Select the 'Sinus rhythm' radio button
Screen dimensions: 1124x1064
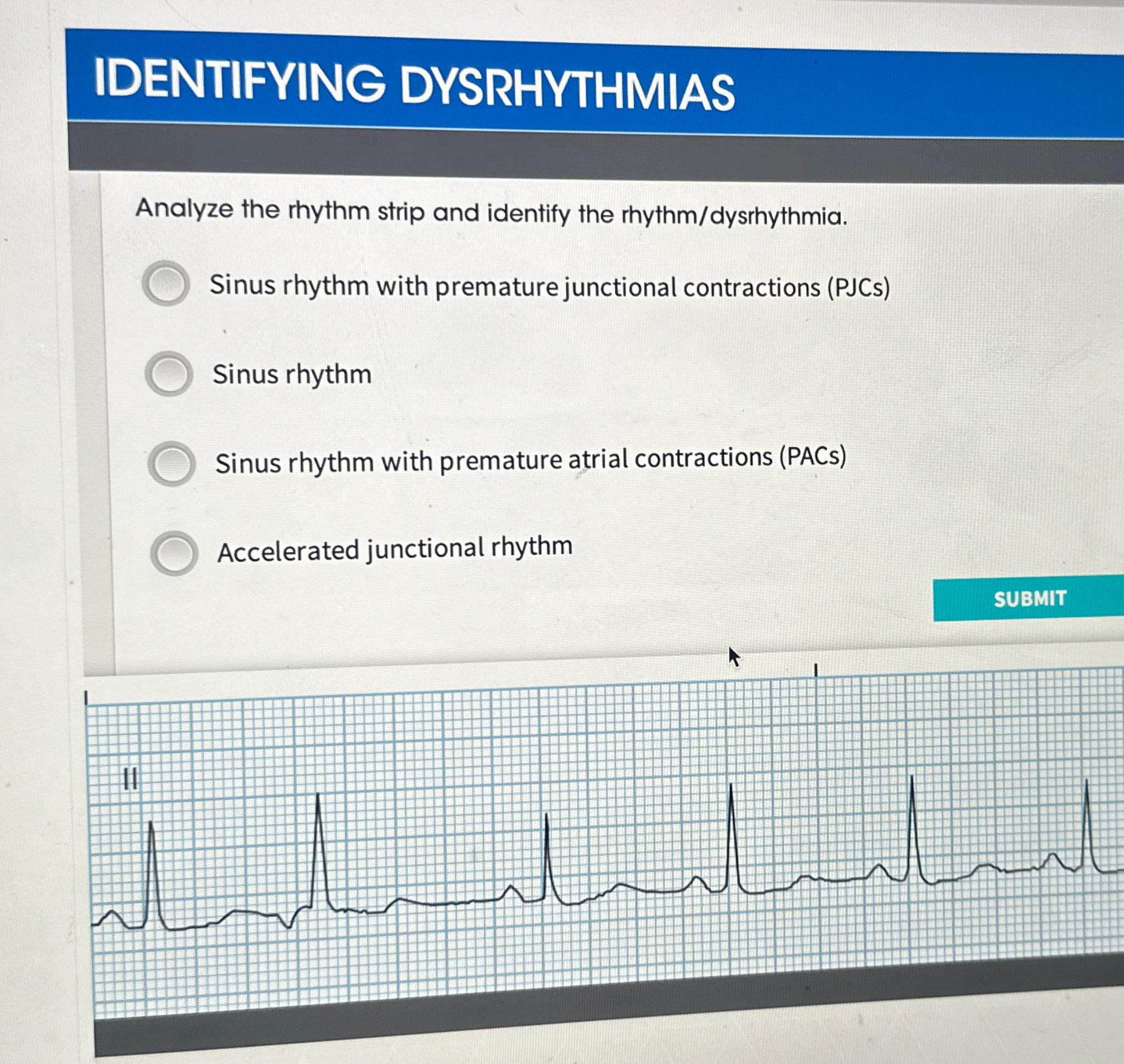click(x=170, y=374)
